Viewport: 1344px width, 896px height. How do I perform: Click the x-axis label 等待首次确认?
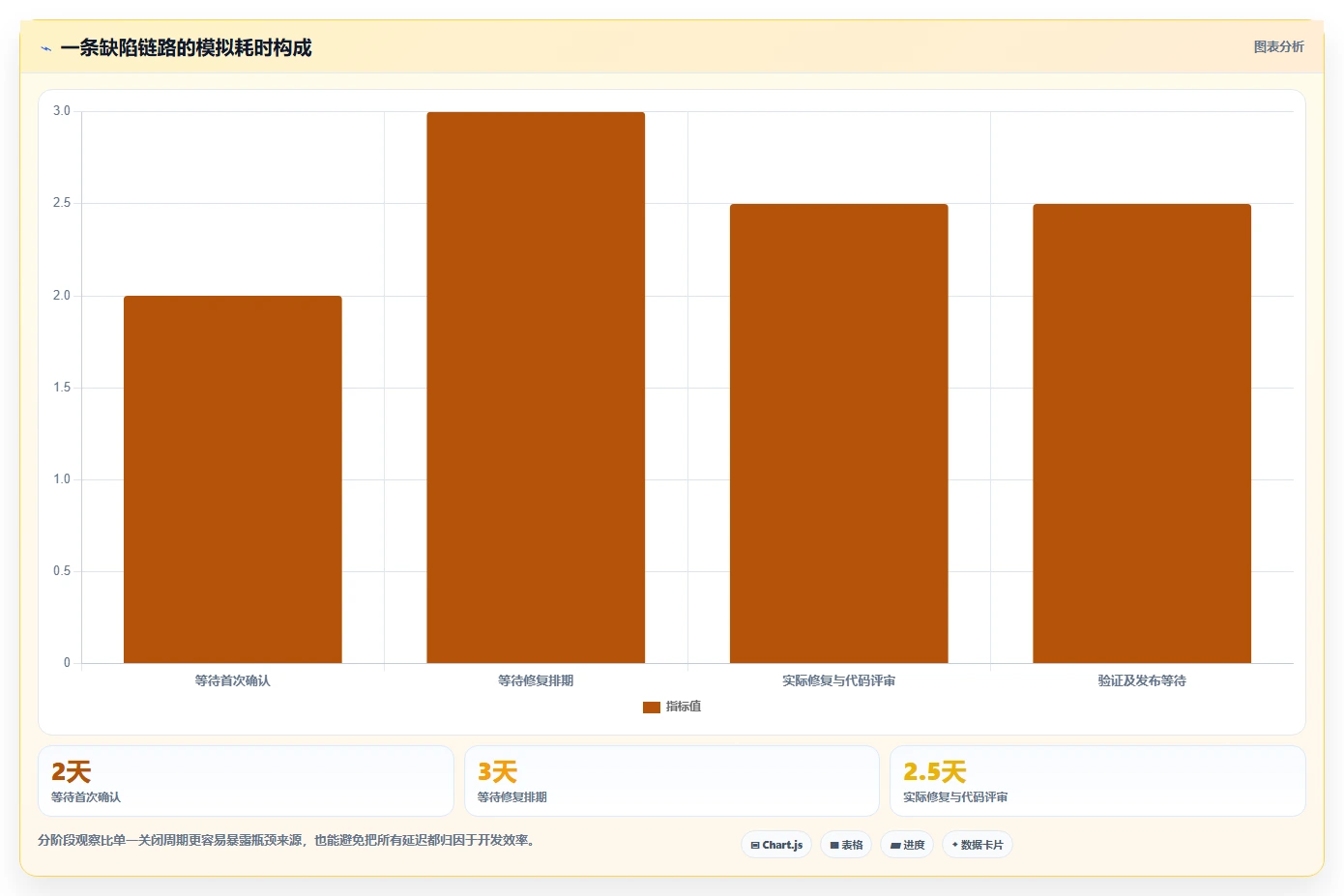233,680
